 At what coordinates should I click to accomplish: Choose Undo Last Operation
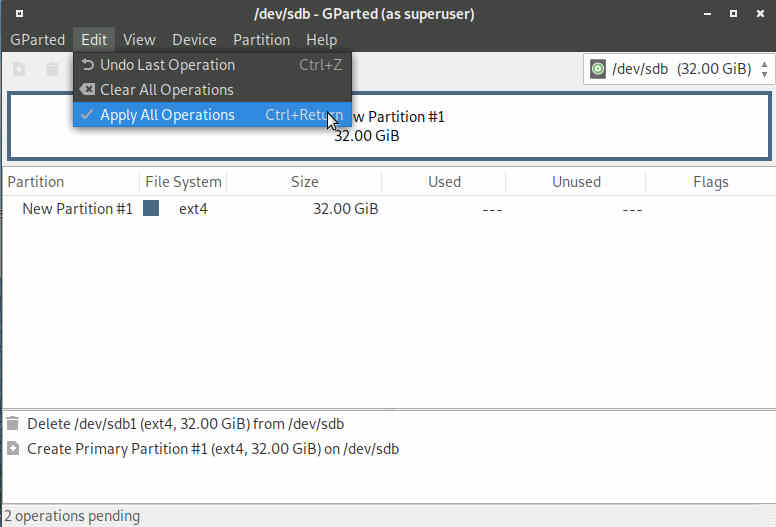click(212, 65)
